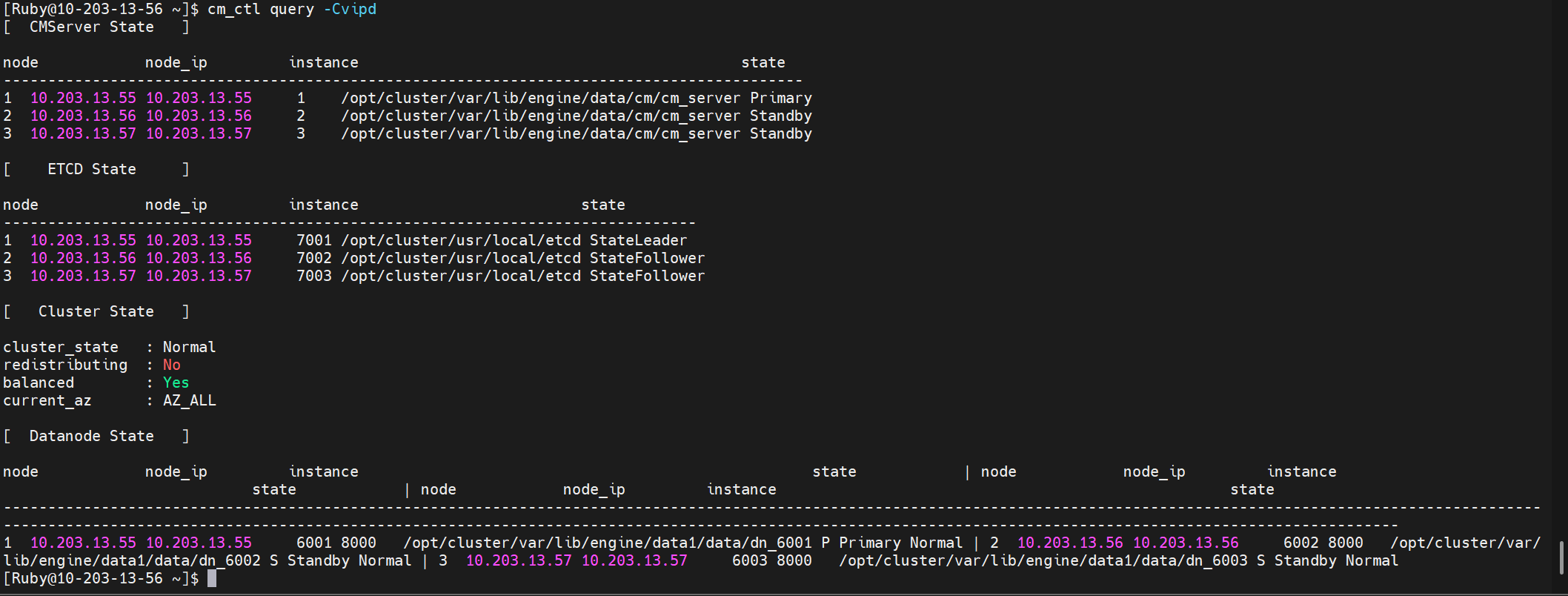
Task: Click the ETCD State section header
Action: click(x=91, y=169)
